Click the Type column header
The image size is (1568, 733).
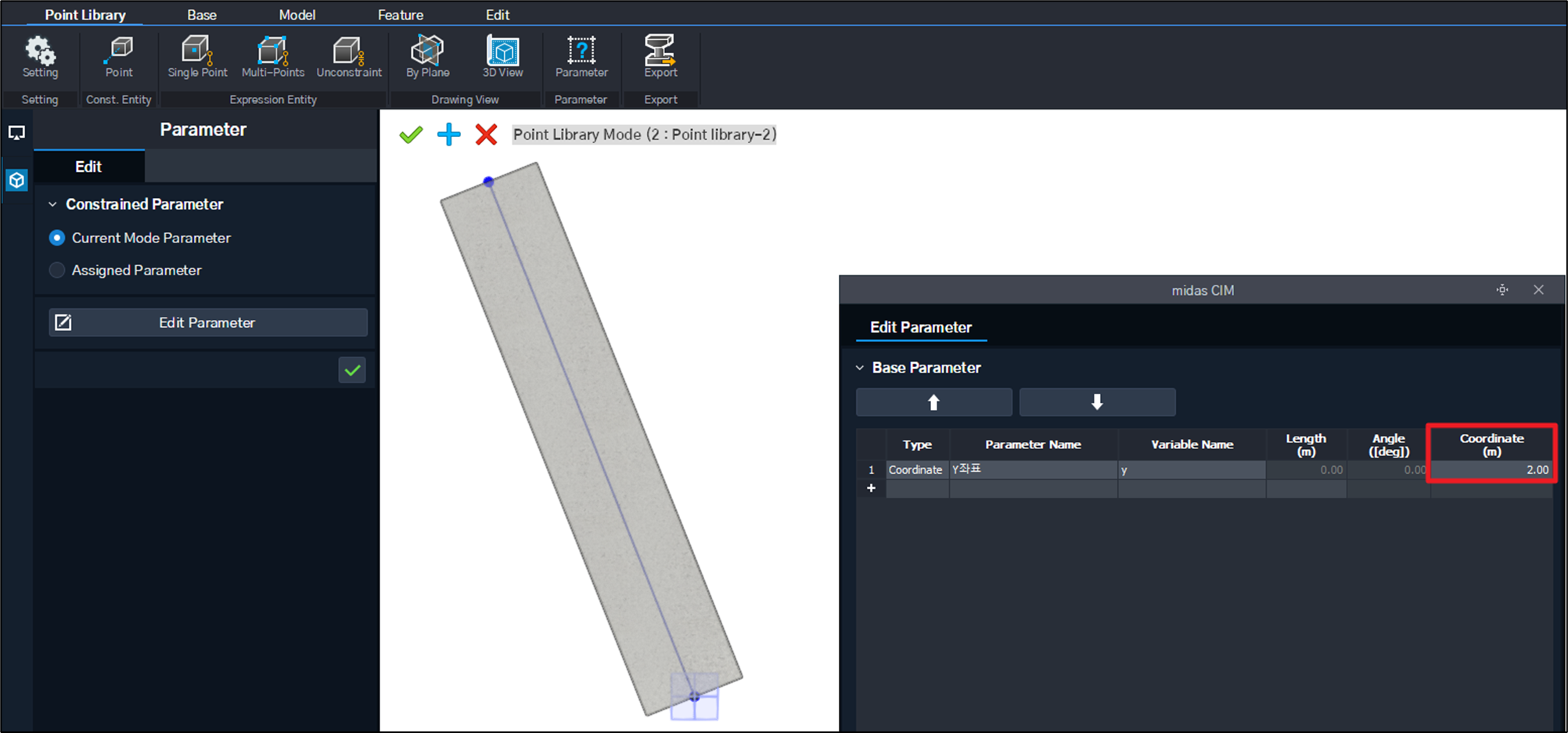[x=917, y=444]
